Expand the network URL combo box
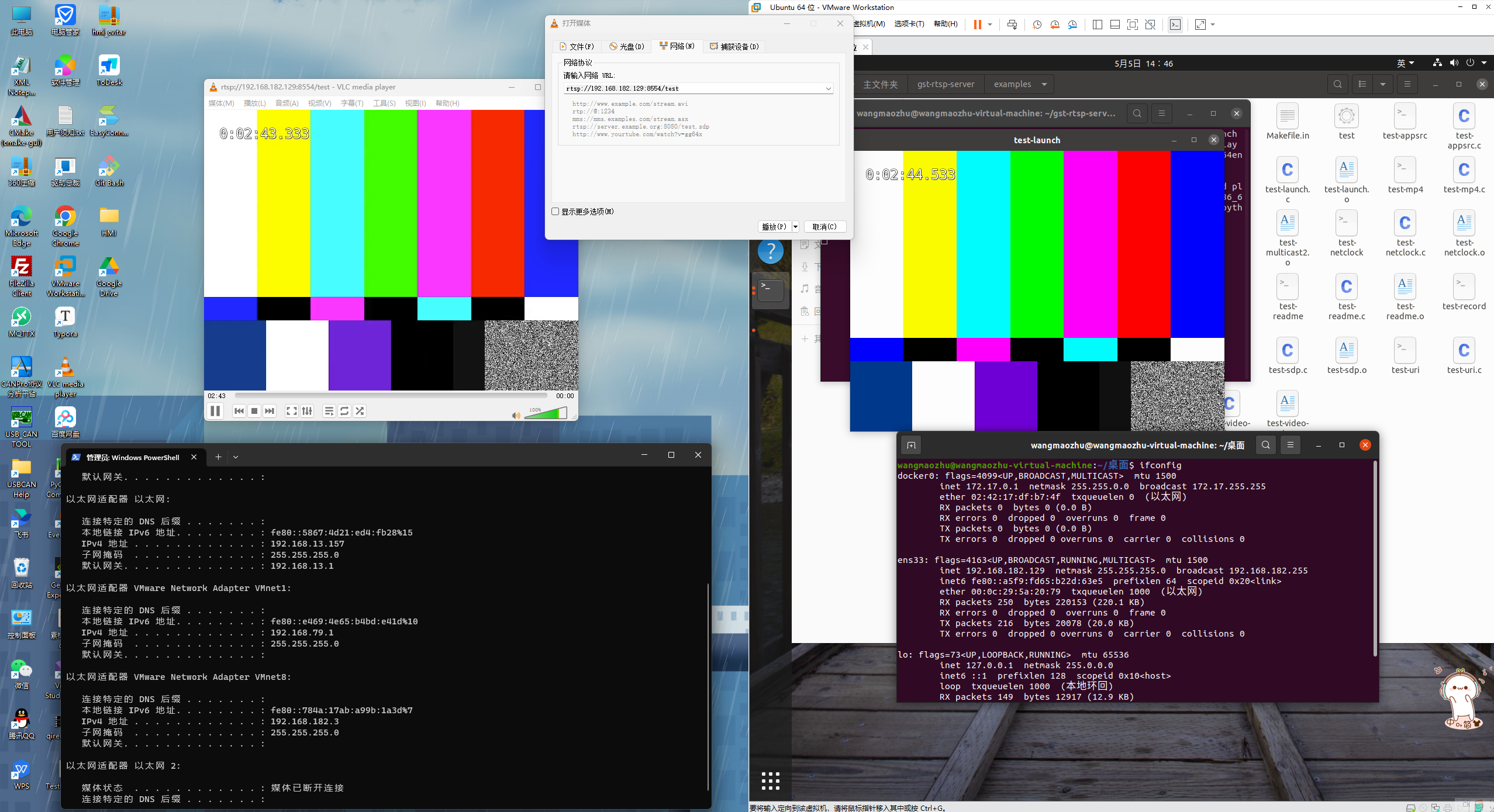The image size is (1494, 812). point(828,89)
